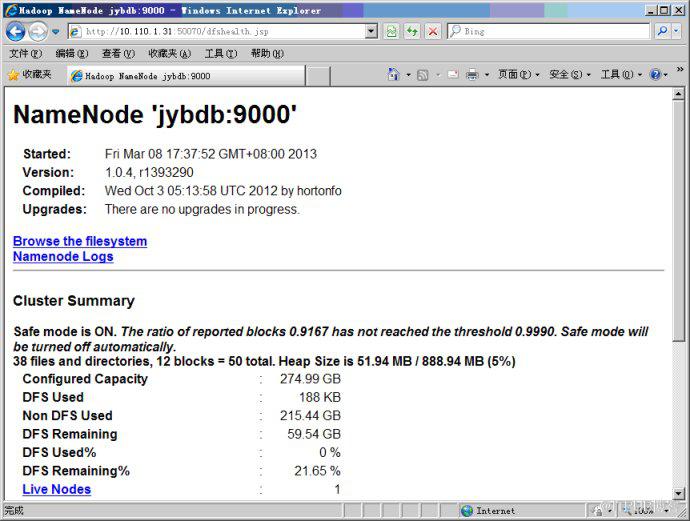Viewport: 690px width, 521px height.
Task: Open the Live Nodes link
Action: pyautogui.click(x=57, y=489)
